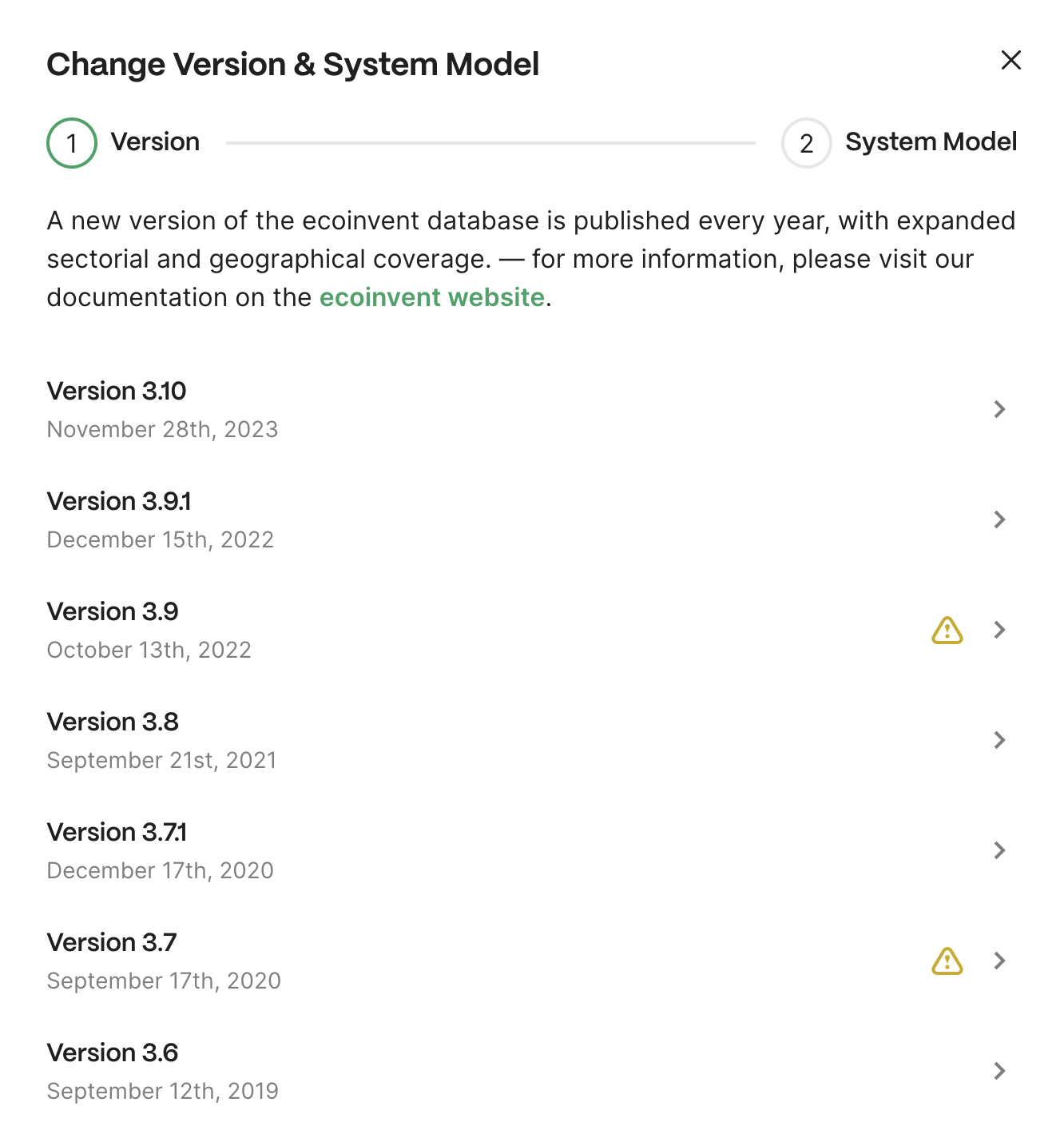This screenshot has height=1130, width=1064.
Task: Click the chevron beside Version 3.9 warning
Action: point(999,630)
